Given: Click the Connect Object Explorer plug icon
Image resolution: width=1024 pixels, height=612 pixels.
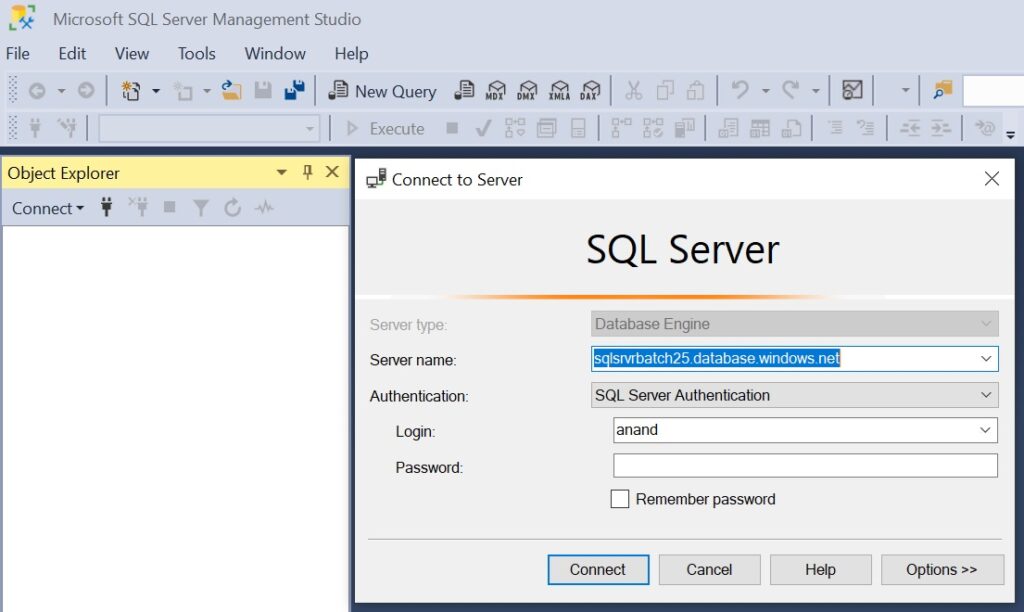Looking at the screenshot, I should point(106,208).
